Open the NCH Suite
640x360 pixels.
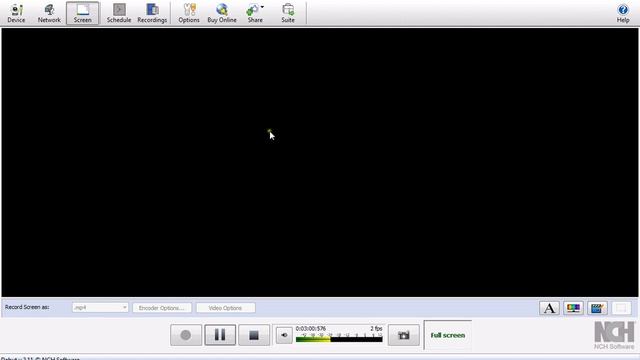click(x=288, y=13)
